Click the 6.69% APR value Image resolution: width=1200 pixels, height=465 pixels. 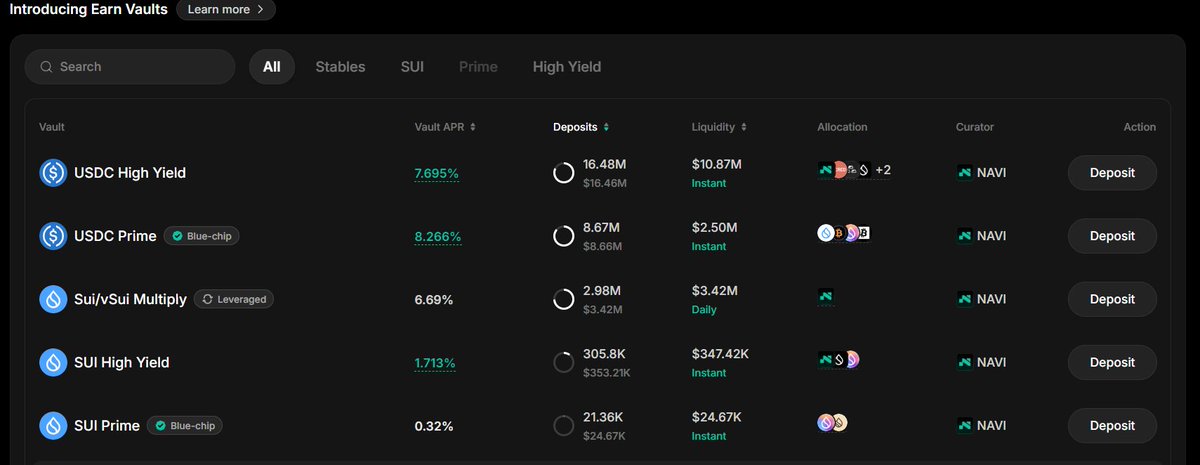tap(434, 299)
